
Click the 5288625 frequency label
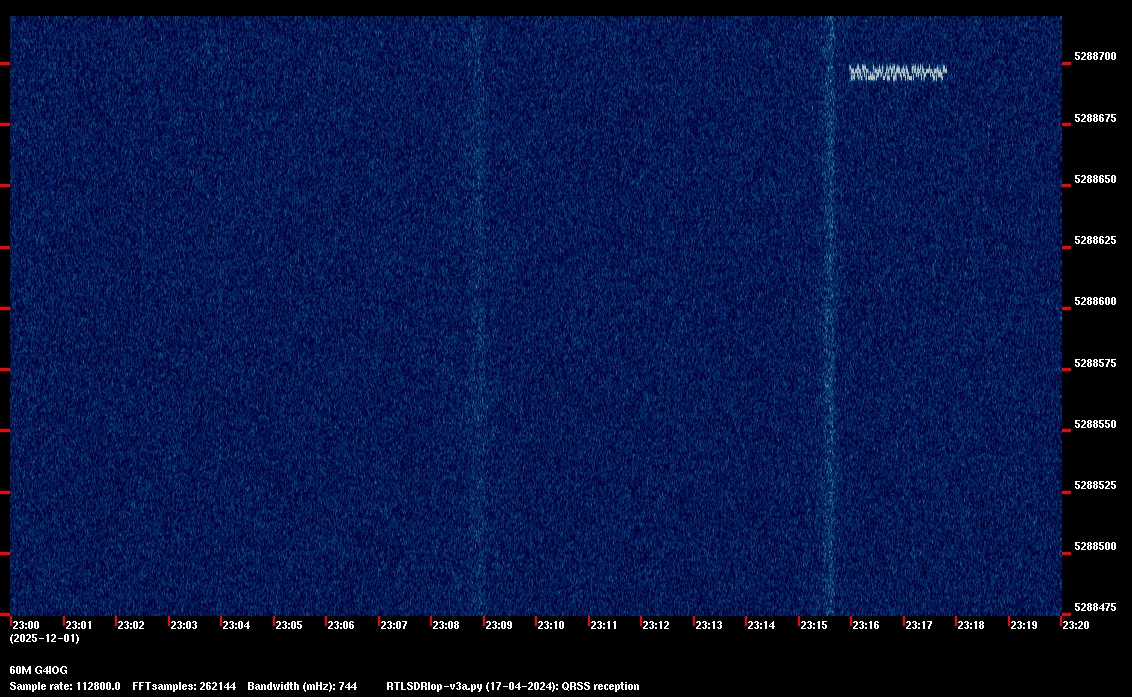1095,241
